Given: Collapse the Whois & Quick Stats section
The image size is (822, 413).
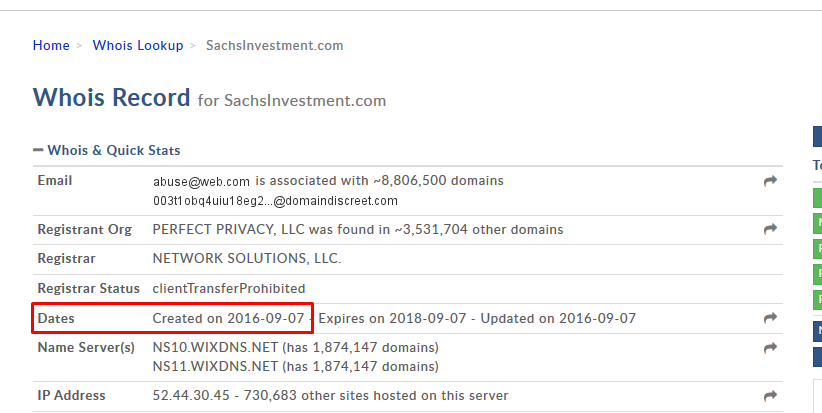Looking at the screenshot, I should (38, 150).
